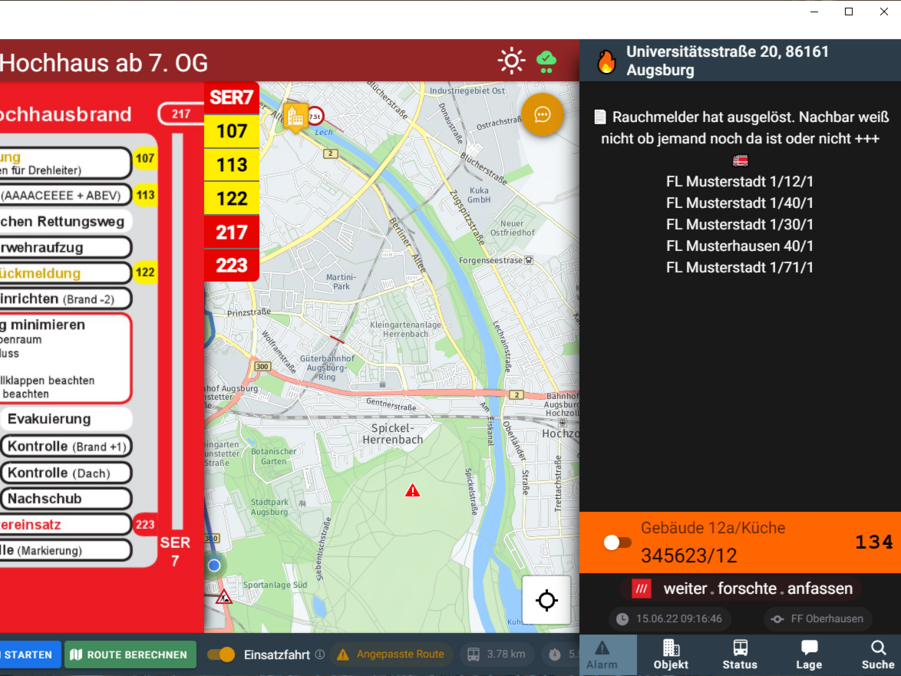Click the green cloud sync status icon
The height and width of the screenshot is (676, 901).
(546, 61)
